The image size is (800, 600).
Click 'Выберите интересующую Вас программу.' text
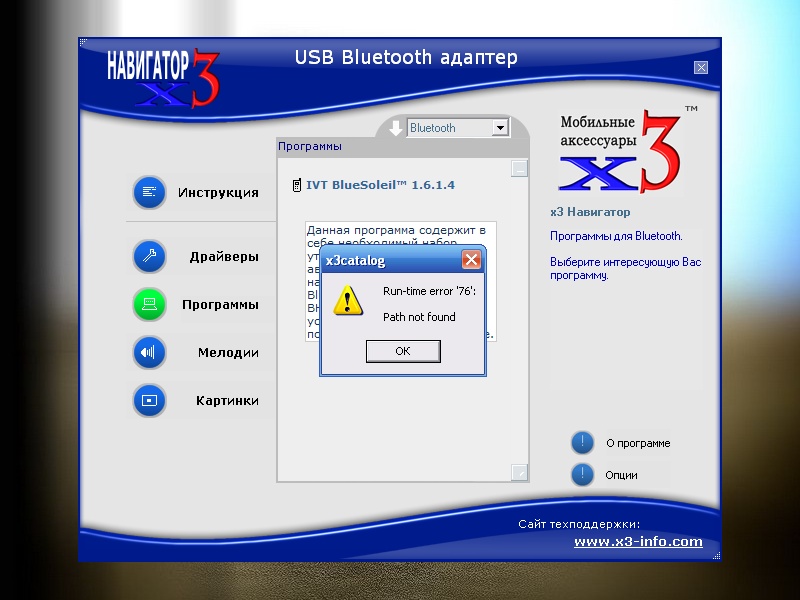[626, 268]
